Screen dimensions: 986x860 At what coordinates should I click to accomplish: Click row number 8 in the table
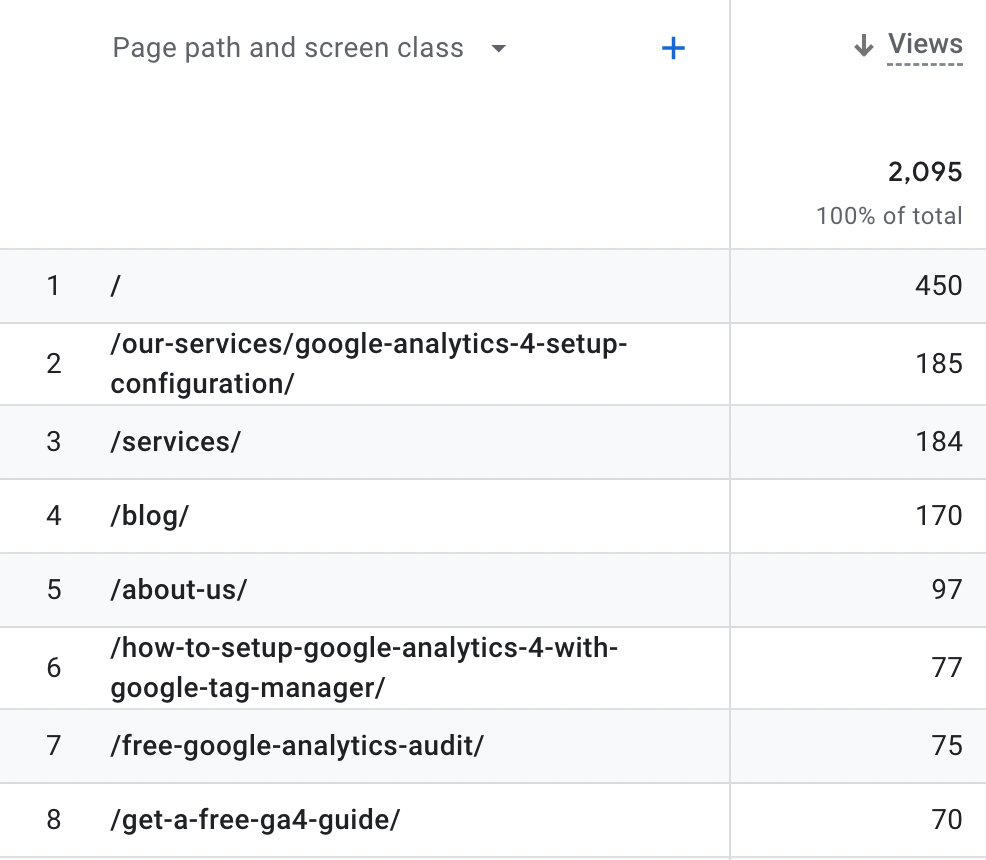[54, 820]
